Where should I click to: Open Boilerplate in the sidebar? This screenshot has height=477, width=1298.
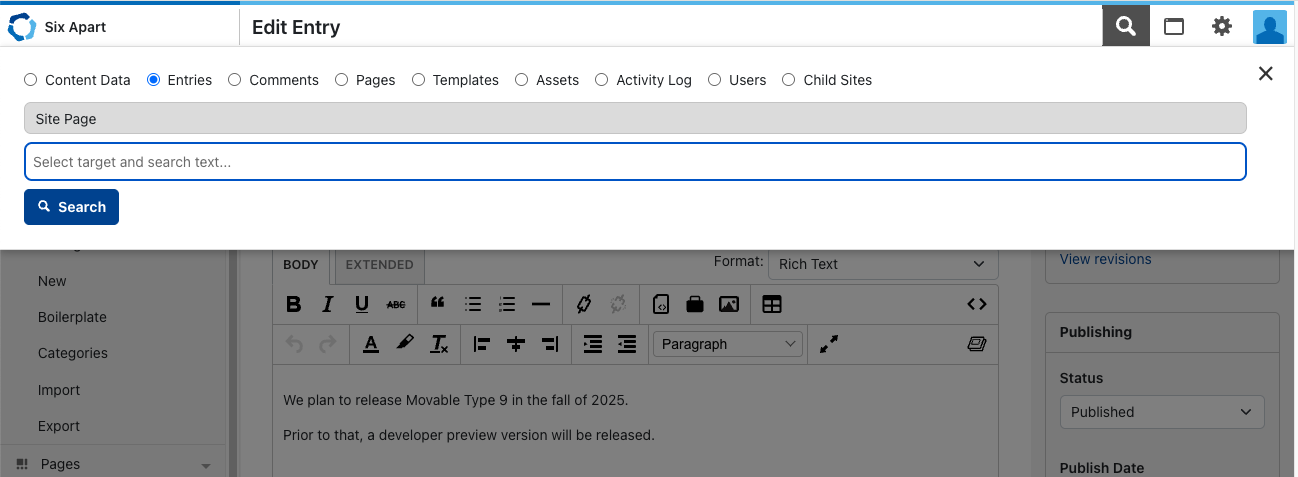click(72, 317)
